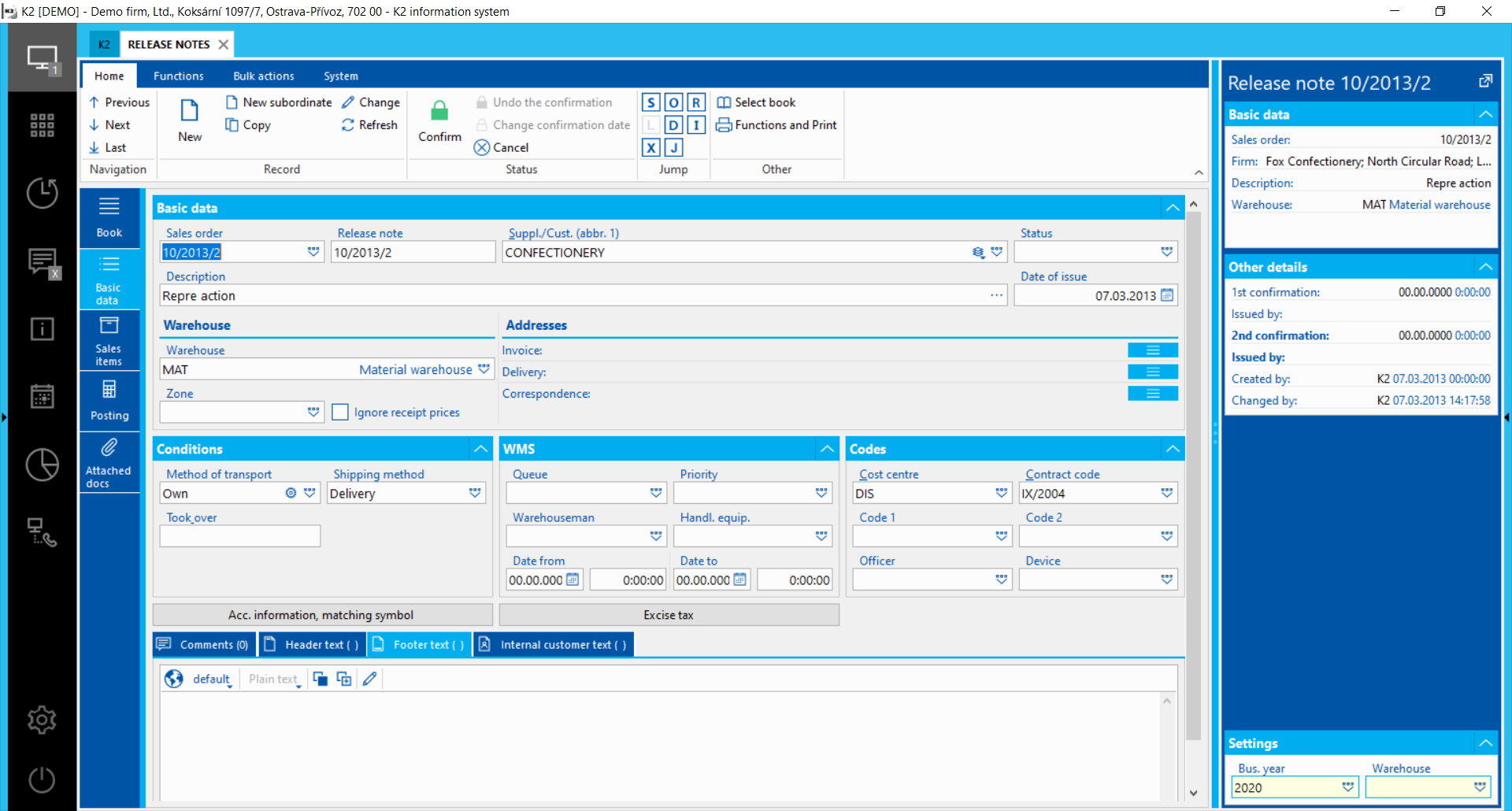Open the Cost centre dropdown
The height and width of the screenshot is (811, 1512).
[x=1001, y=493]
